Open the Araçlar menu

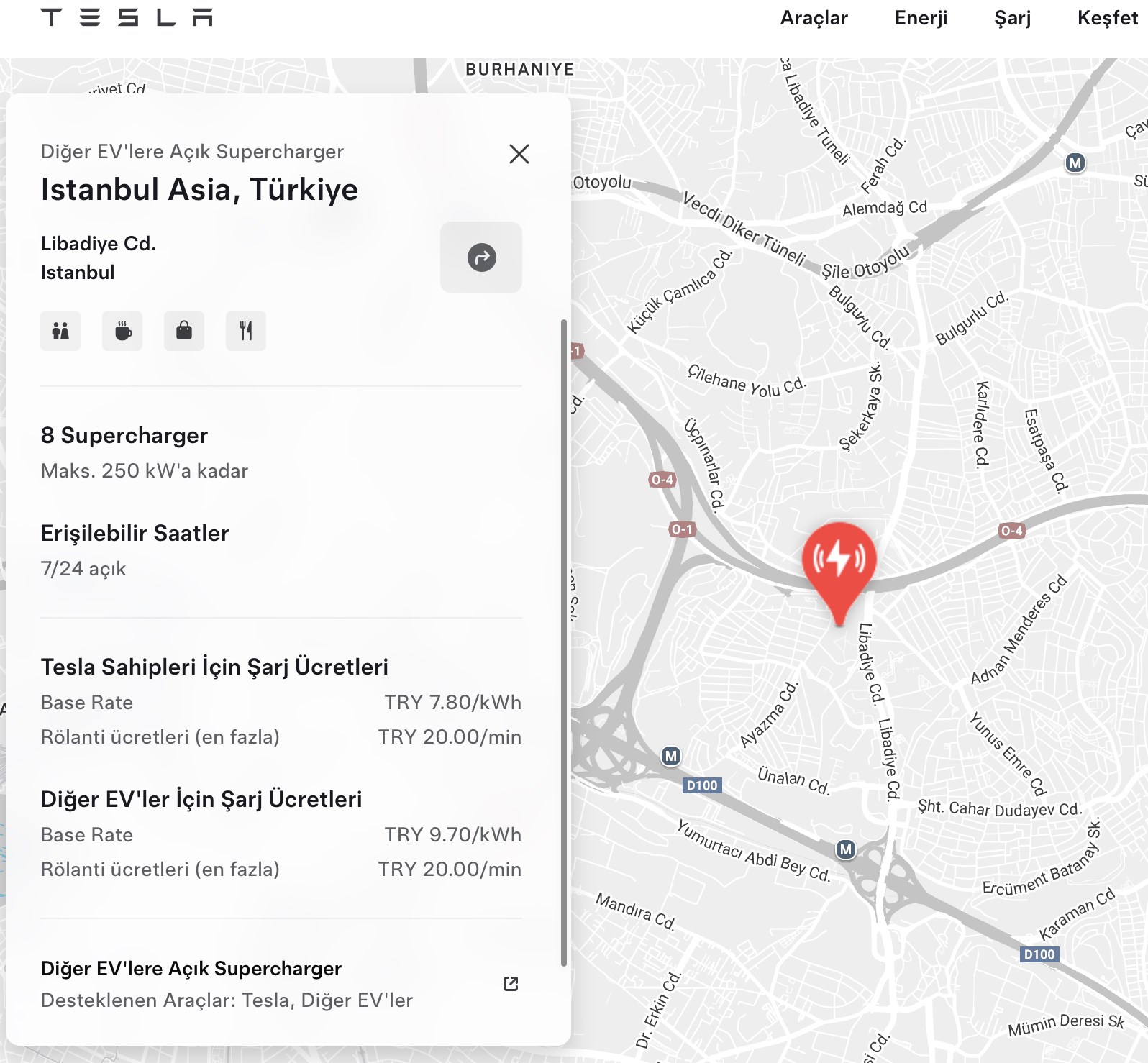(814, 18)
